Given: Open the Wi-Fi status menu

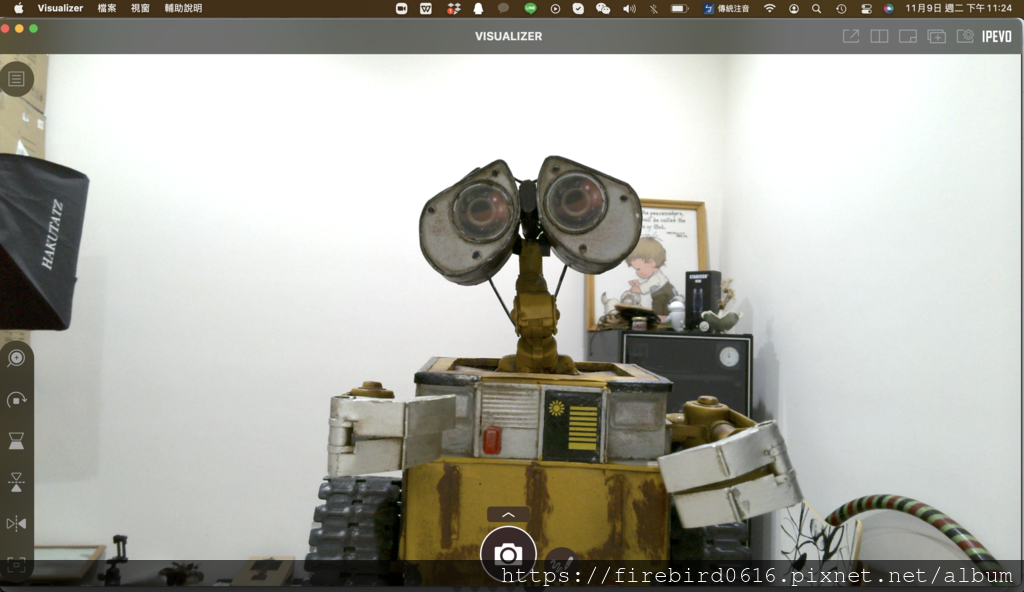Looking at the screenshot, I should 769,8.
